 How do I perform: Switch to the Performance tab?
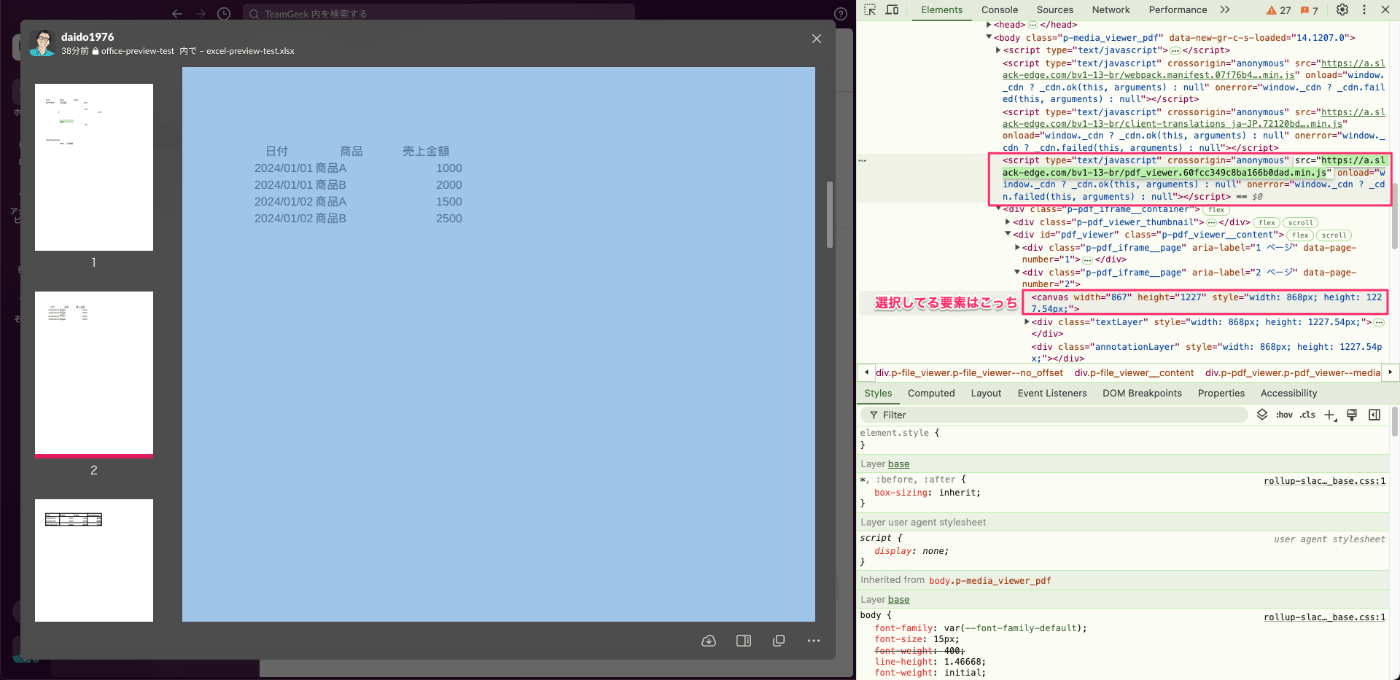(x=1178, y=10)
